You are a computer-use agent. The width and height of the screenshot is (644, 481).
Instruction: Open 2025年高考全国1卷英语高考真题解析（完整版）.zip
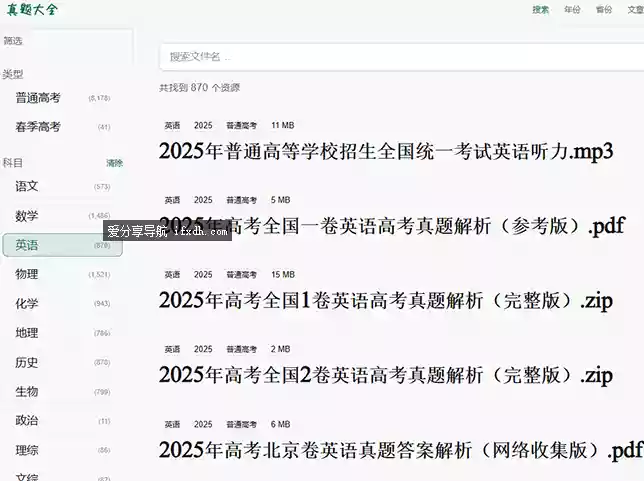386,301
